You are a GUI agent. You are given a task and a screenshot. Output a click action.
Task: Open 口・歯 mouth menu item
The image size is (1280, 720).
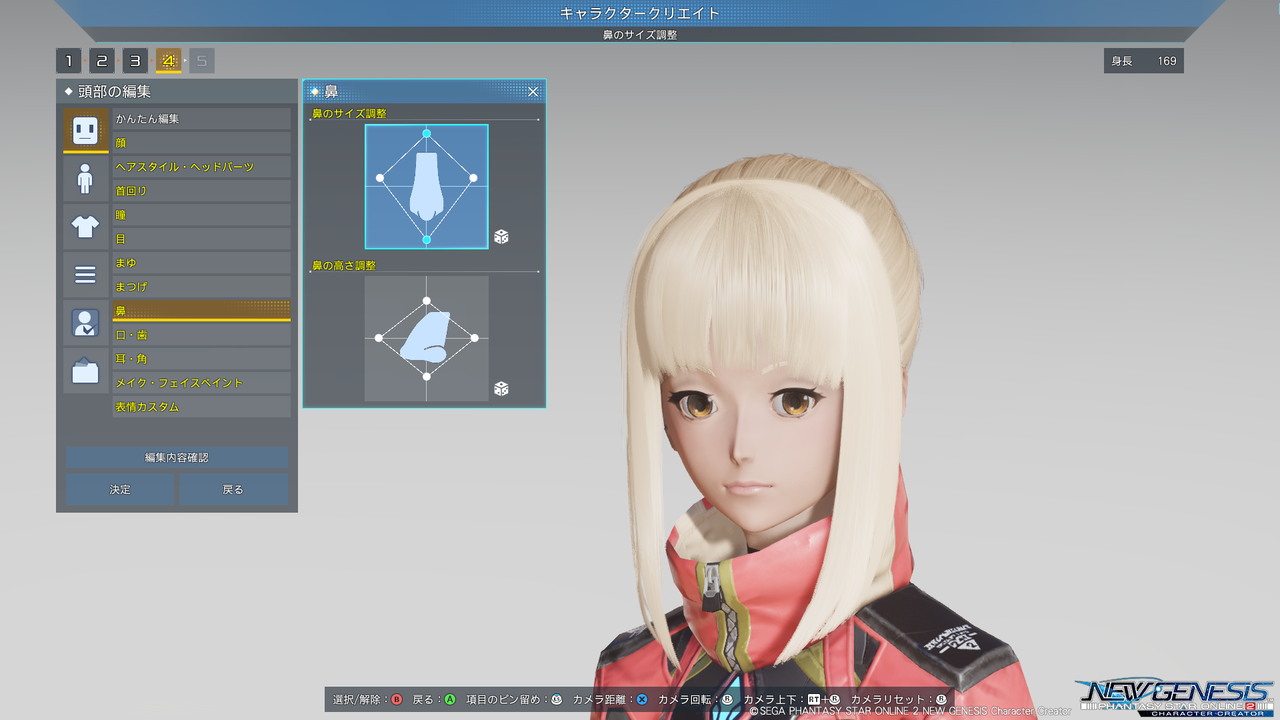click(x=201, y=335)
